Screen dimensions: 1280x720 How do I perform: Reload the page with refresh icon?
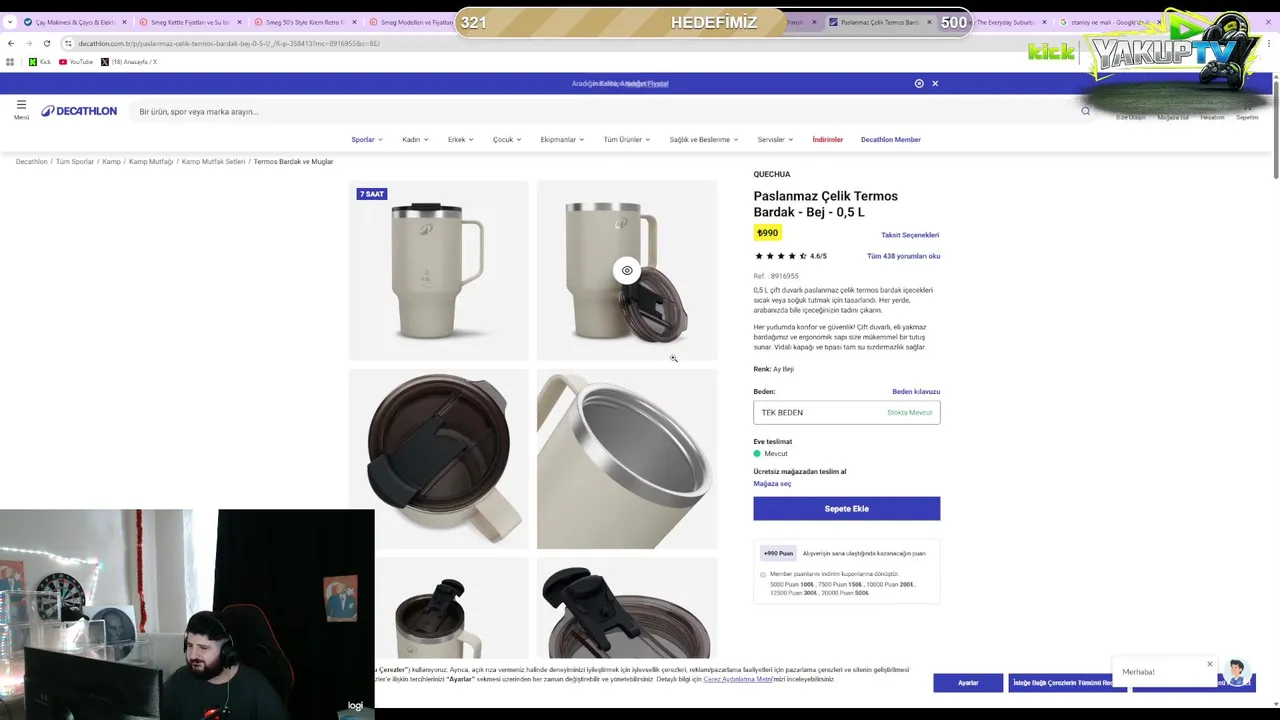click(x=47, y=43)
